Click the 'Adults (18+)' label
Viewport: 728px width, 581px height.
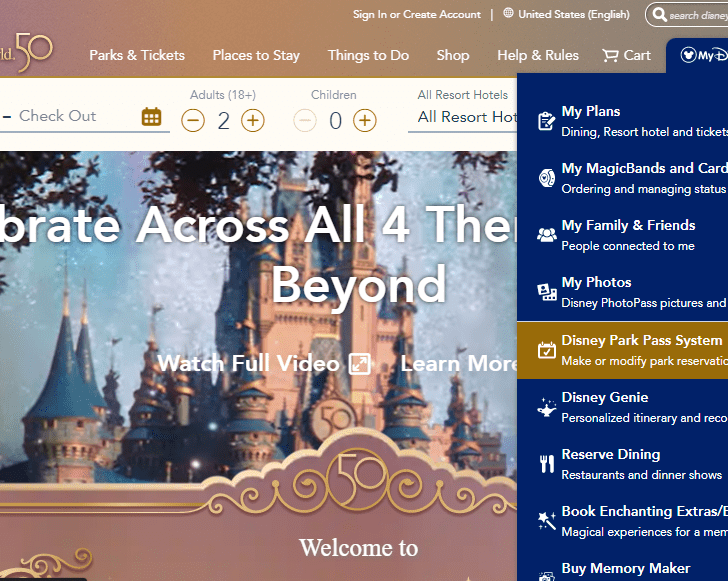click(223, 95)
